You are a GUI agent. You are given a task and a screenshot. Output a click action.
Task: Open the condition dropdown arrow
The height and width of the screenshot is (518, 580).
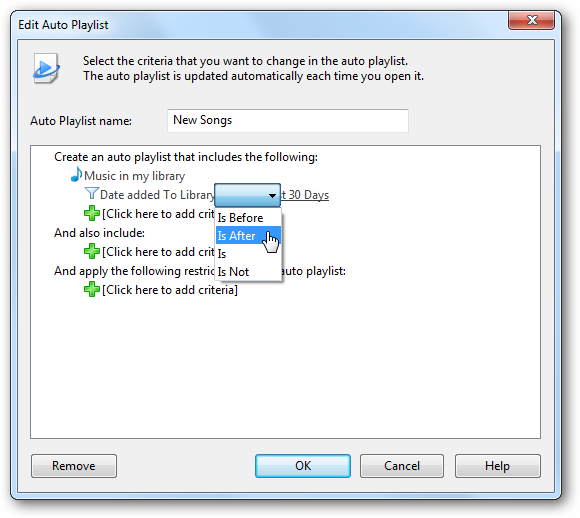(272, 195)
